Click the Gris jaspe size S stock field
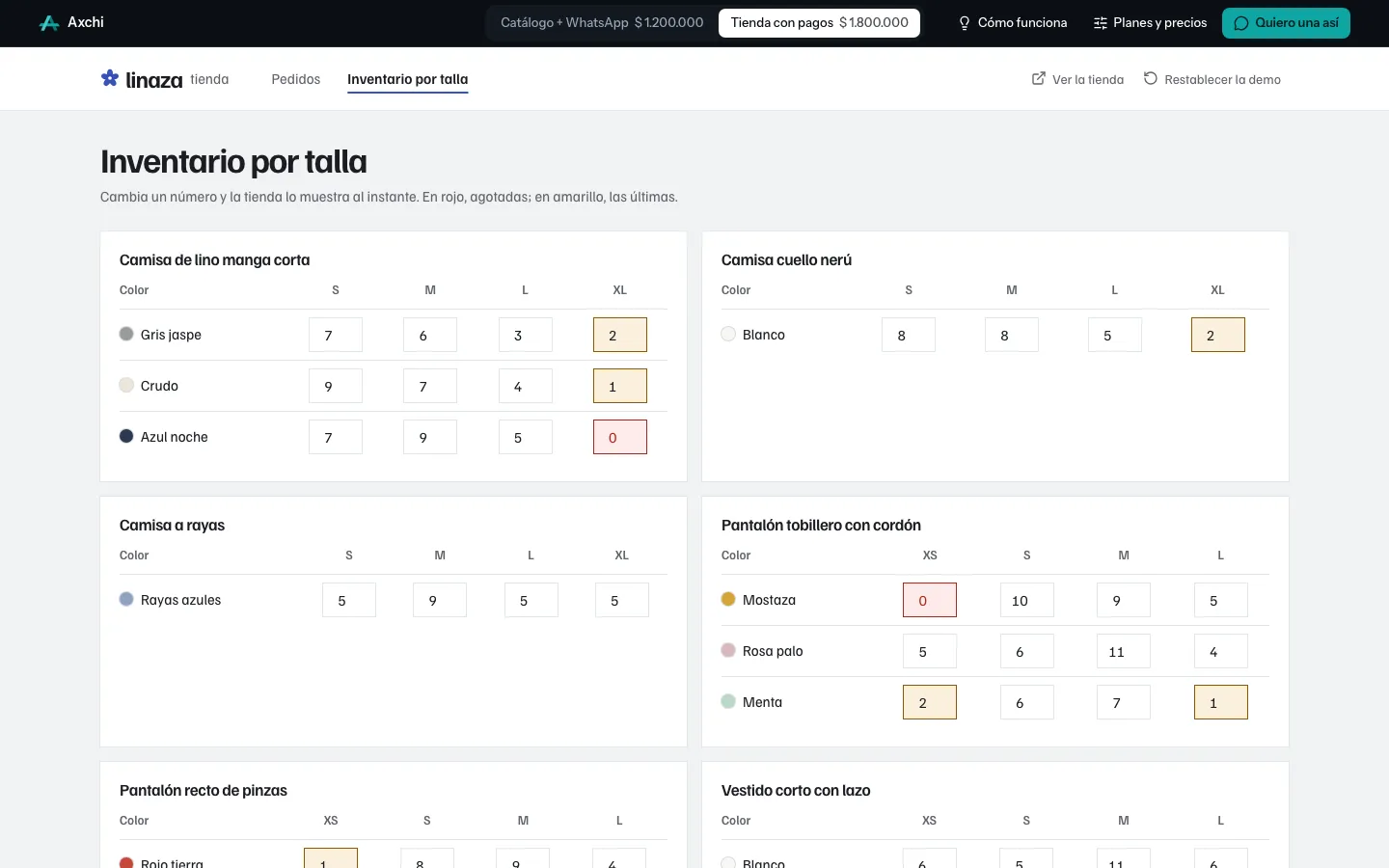This screenshot has width=1389, height=868. click(336, 335)
